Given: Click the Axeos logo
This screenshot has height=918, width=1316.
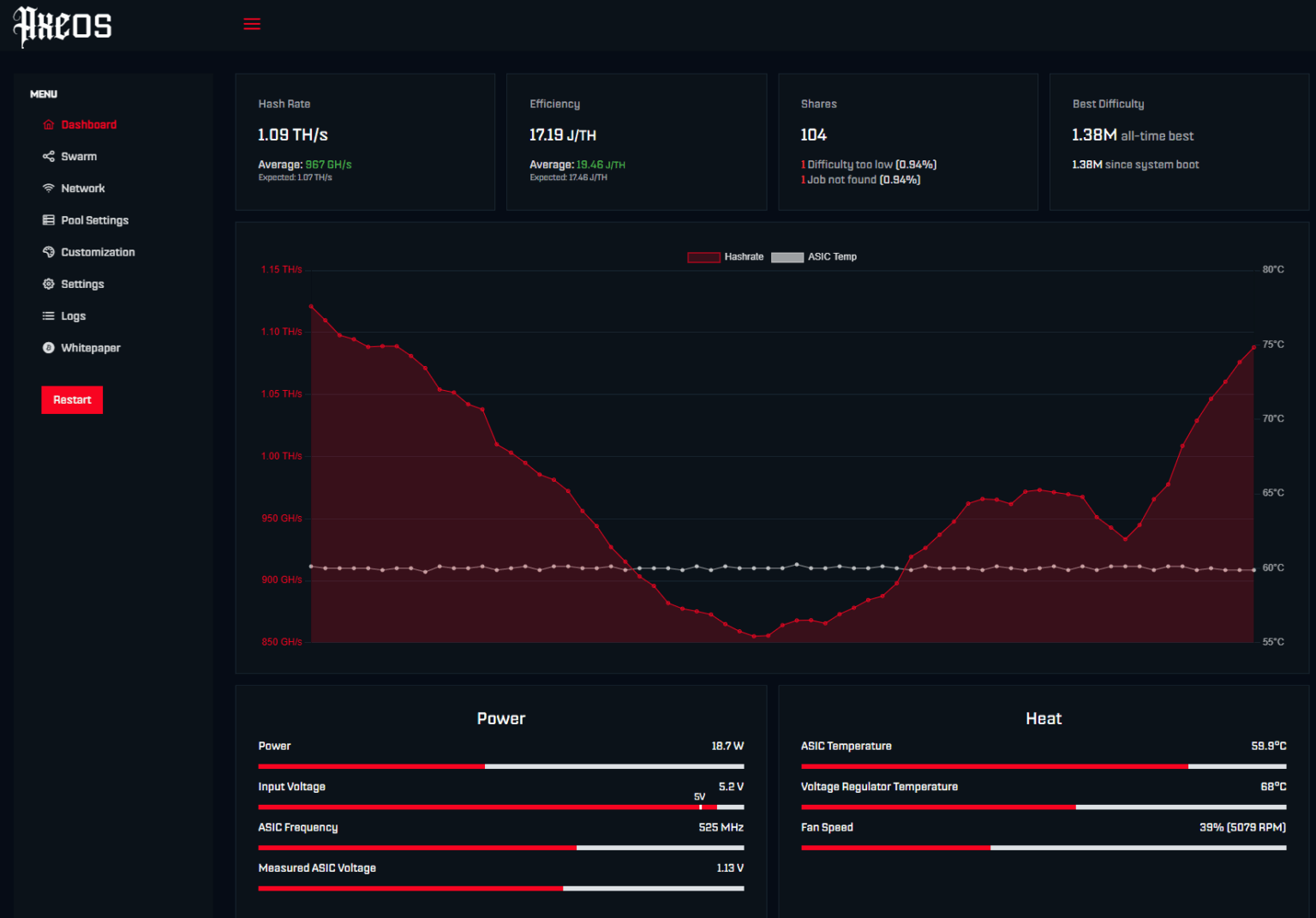Looking at the screenshot, I should [63, 26].
